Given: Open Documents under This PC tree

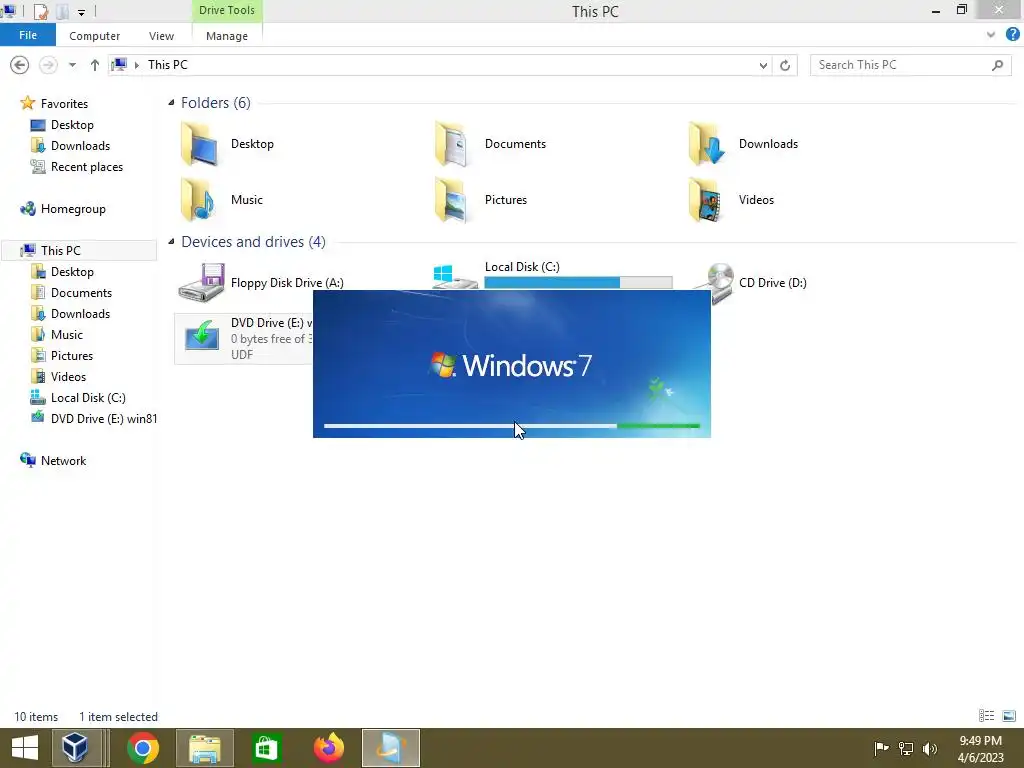Looking at the screenshot, I should tap(81, 293).
